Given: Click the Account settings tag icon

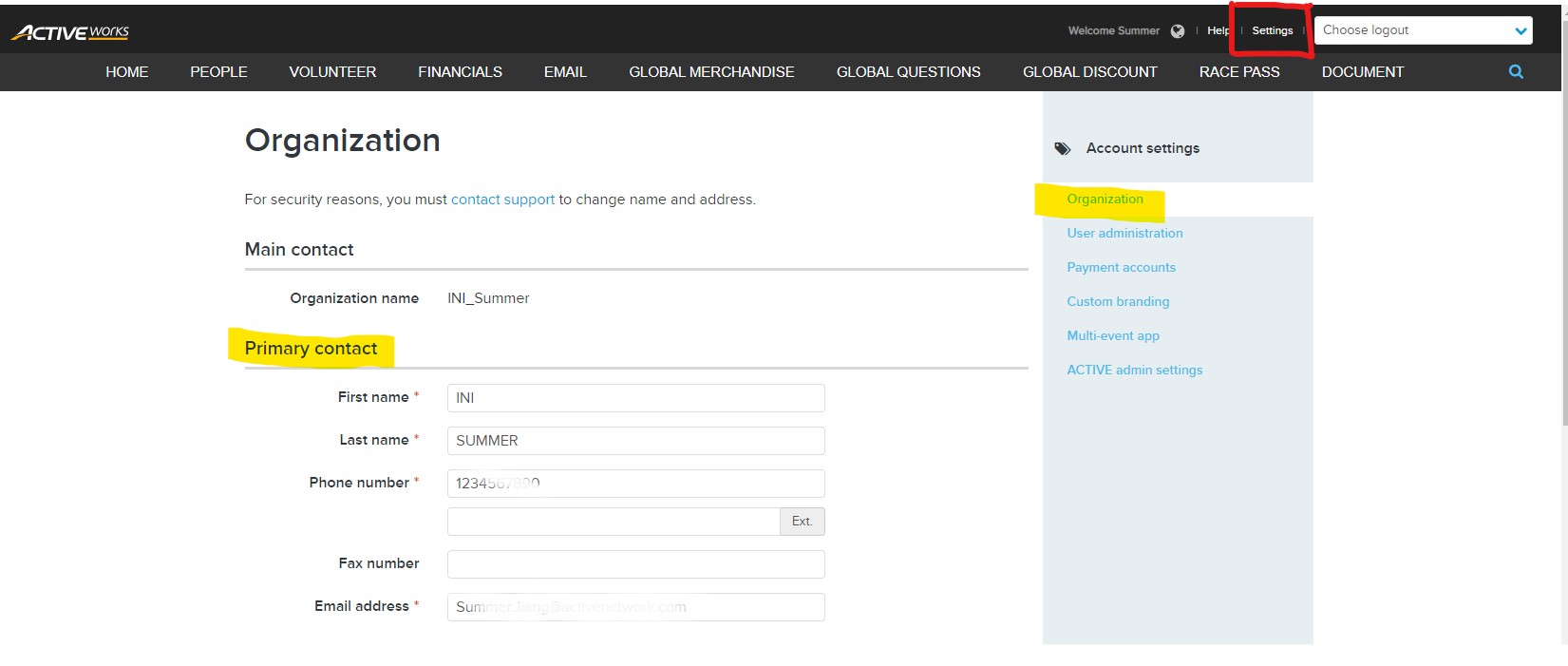Looking at the screenshot, I should click(1063, 148).
